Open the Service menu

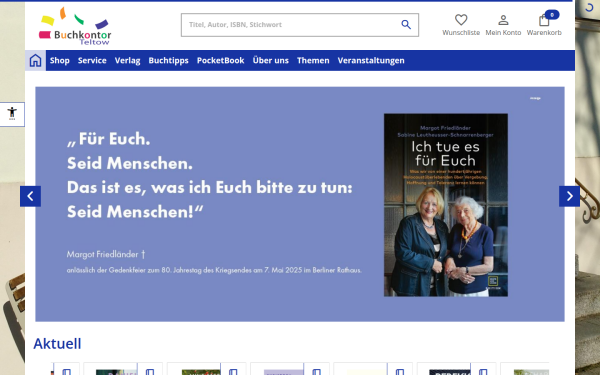pos(92,60)
